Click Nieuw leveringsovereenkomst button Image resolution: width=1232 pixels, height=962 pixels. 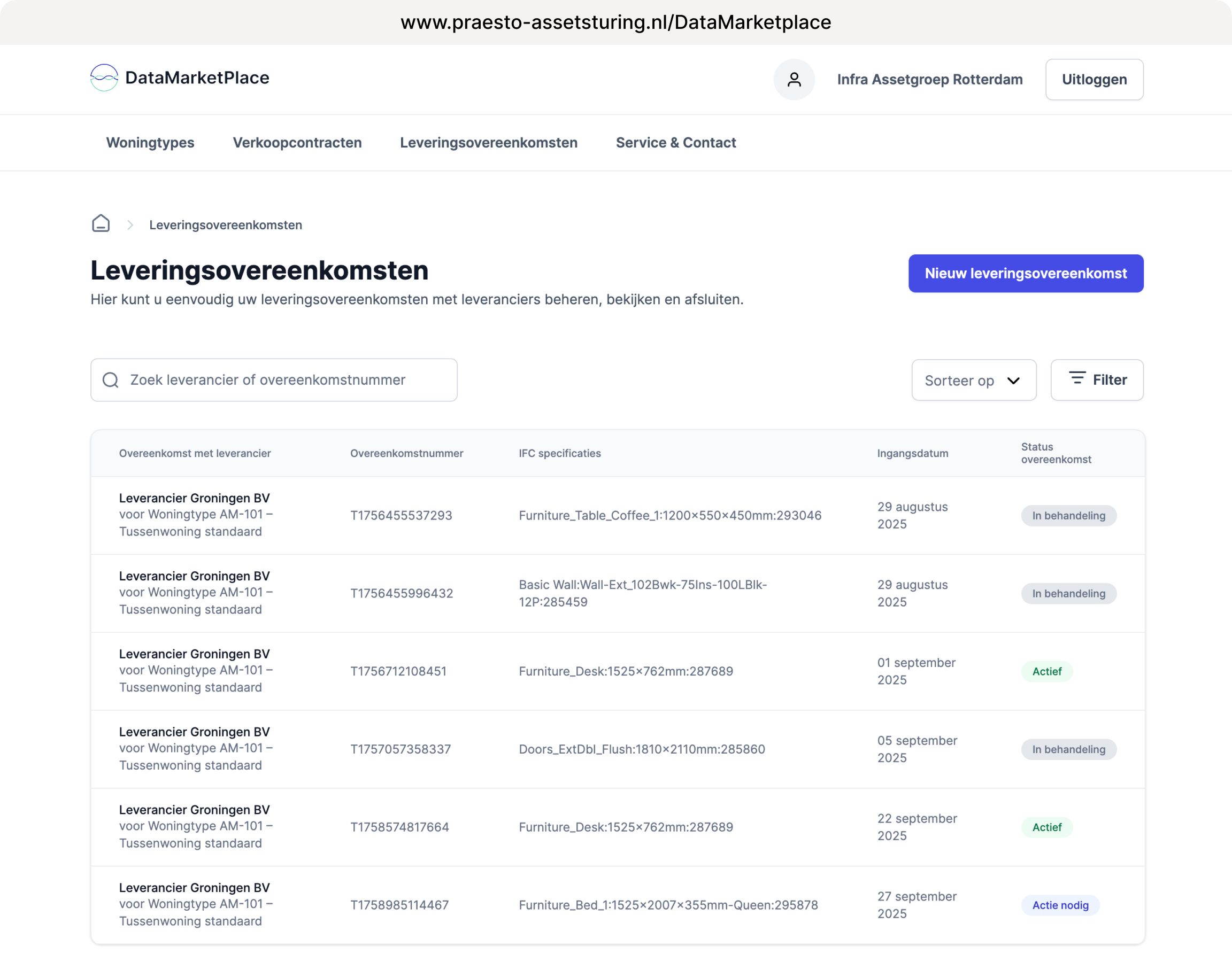1025,274
